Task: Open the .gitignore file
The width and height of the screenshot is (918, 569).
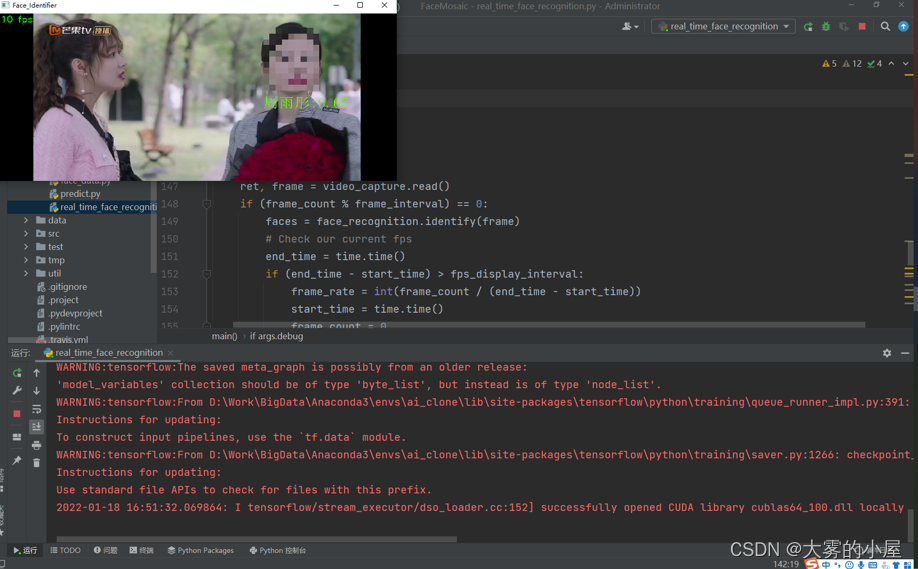Action: point(61,287)
